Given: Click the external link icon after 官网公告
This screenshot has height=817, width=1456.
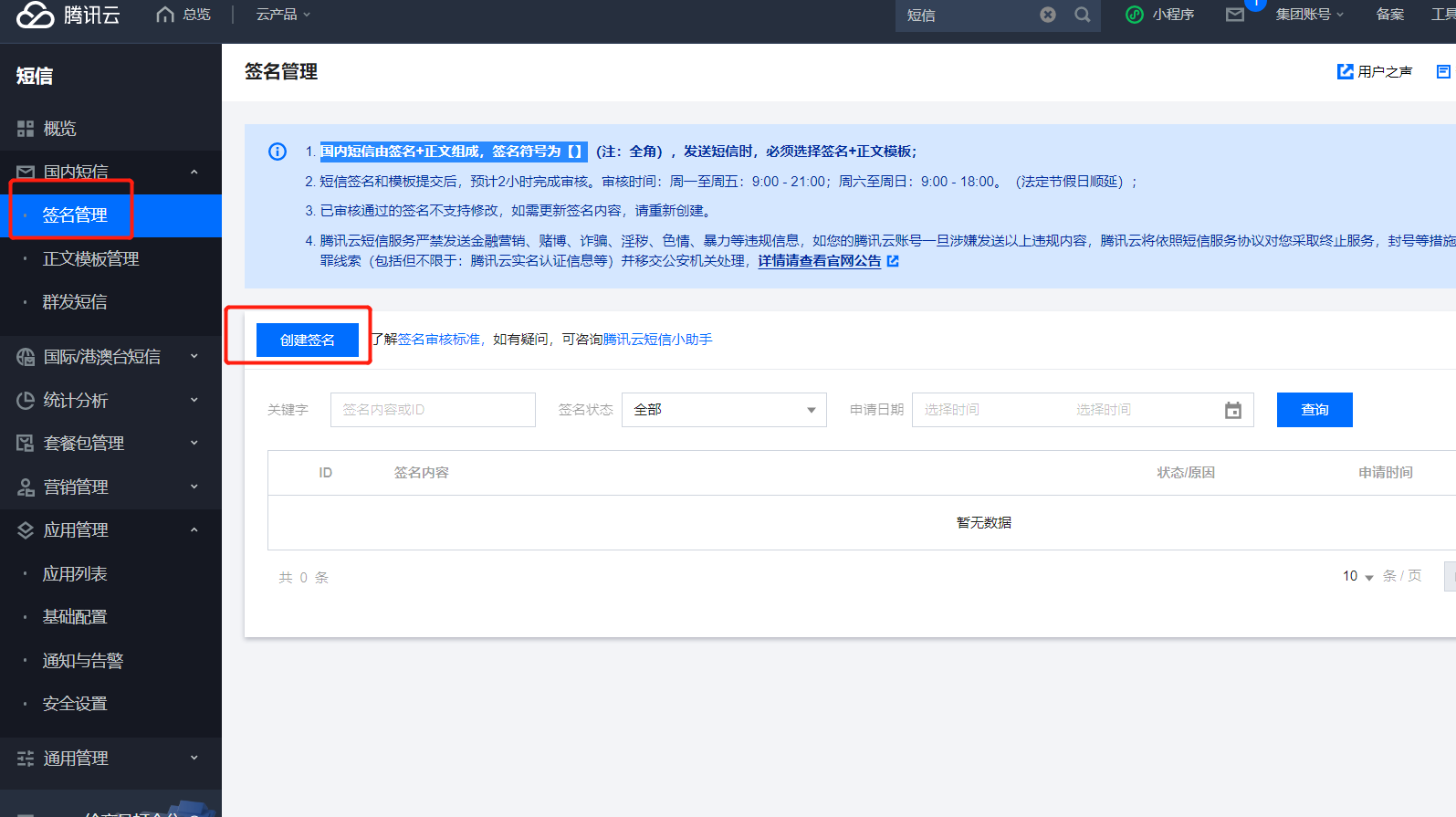Looking at the screenshot, I should pyautogui.click(x=893, y=261).
